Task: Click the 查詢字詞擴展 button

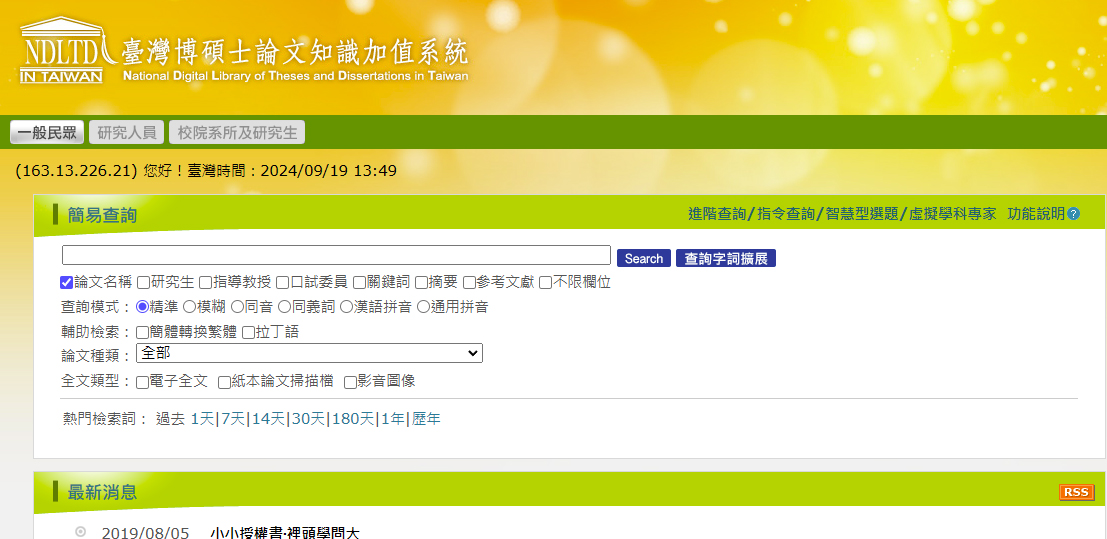Action: [725, 258]
